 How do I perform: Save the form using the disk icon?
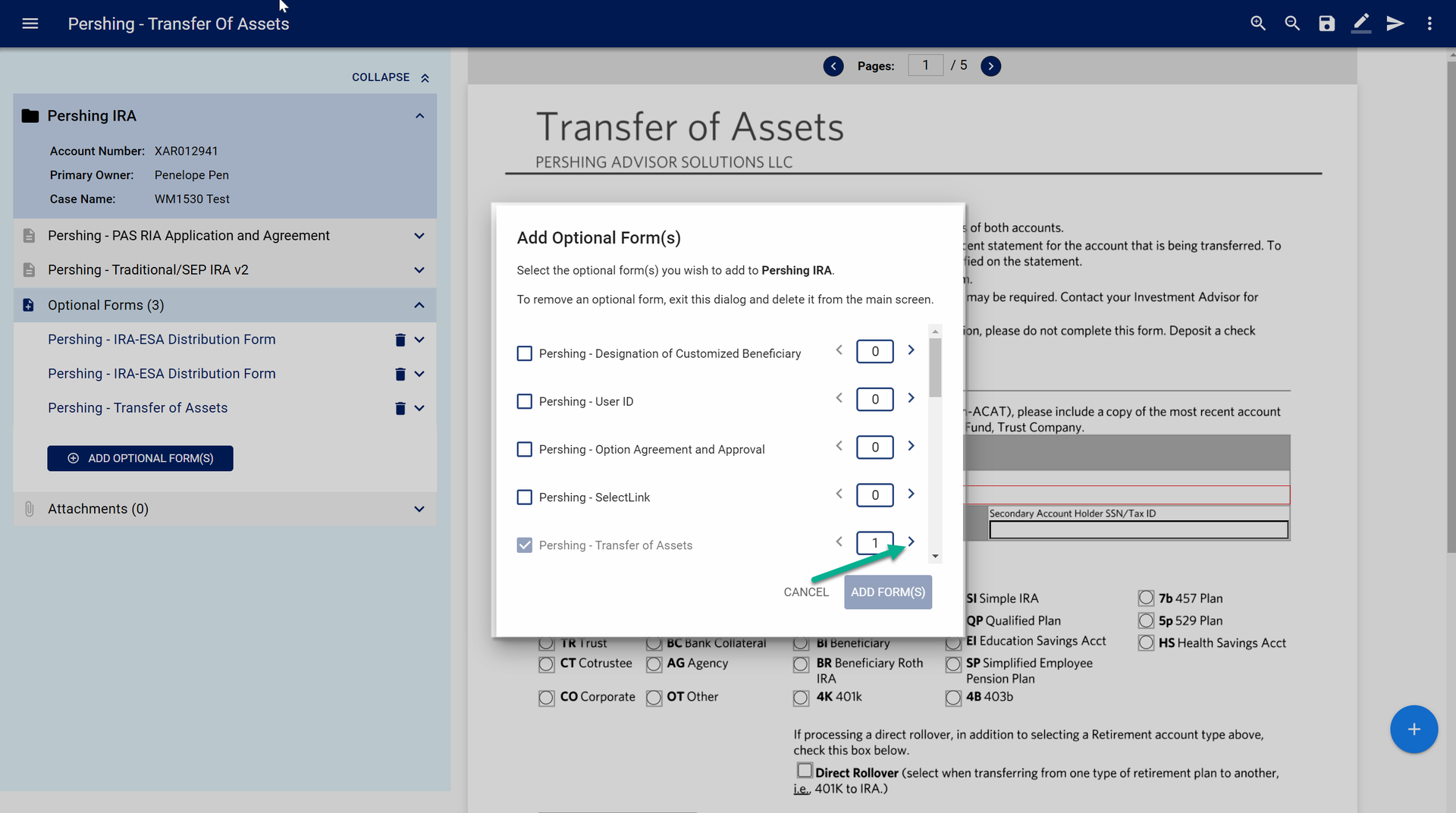1326,24
